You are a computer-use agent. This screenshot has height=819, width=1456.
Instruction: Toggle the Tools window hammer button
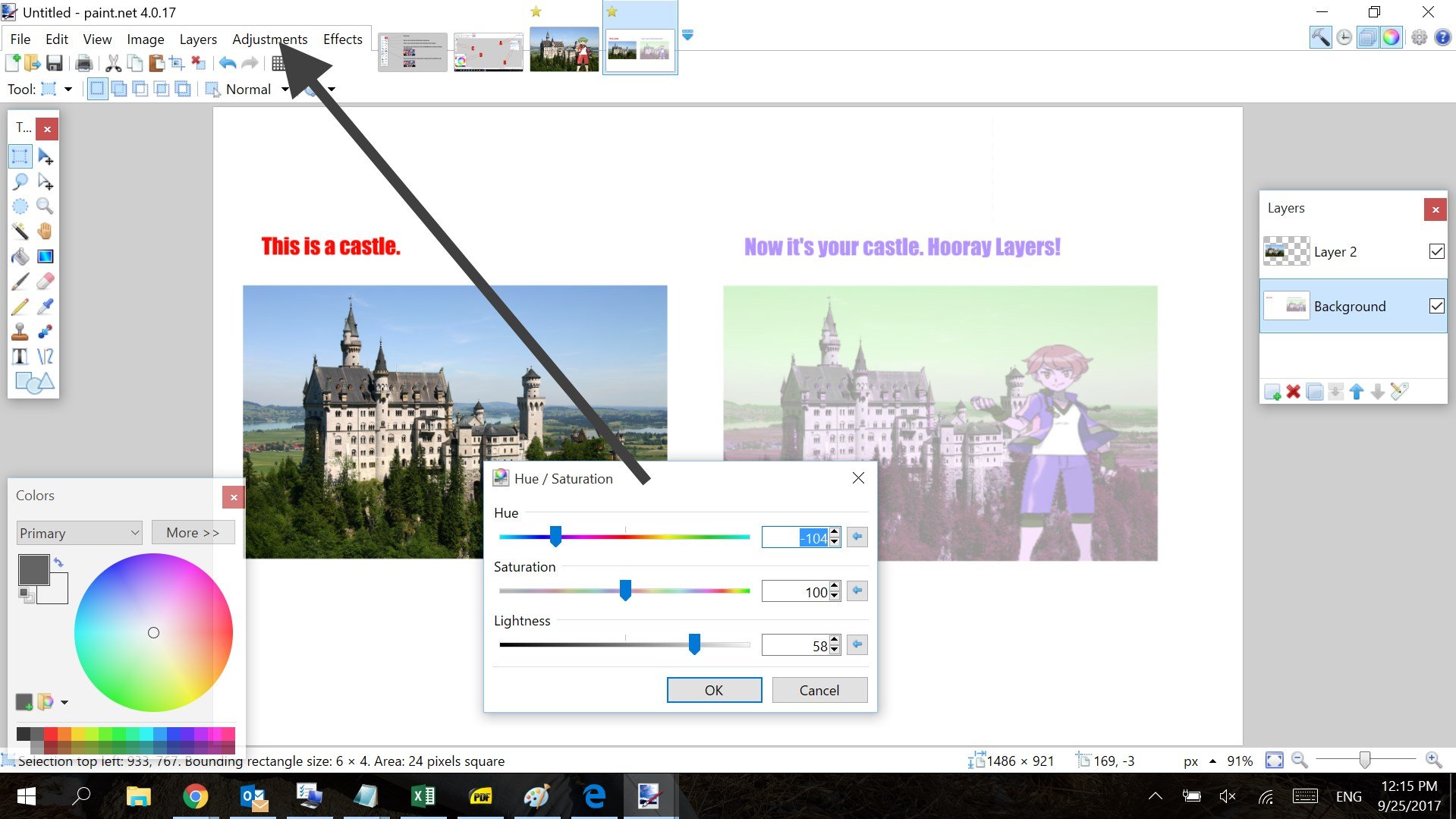pos(1320,36)
